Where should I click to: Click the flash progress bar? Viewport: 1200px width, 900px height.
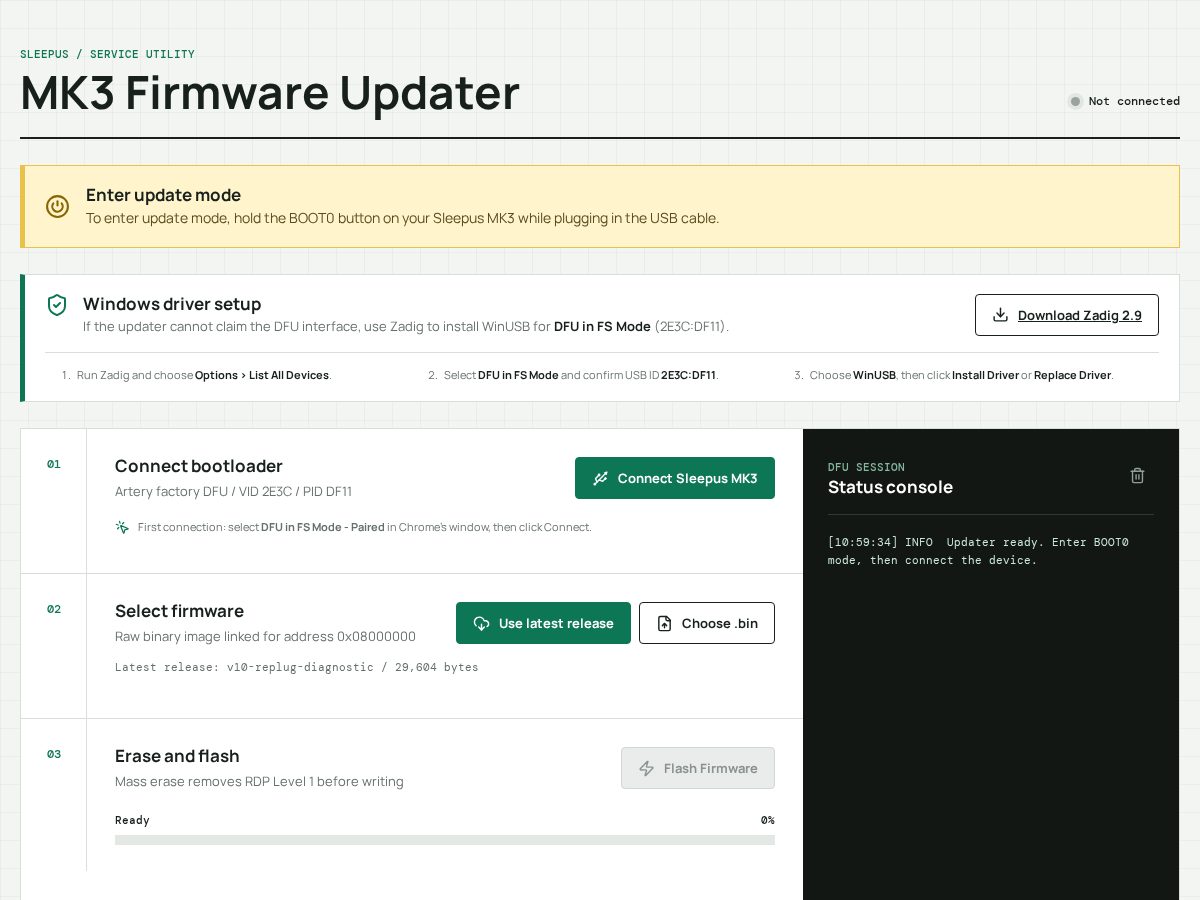tap(445, 840)
